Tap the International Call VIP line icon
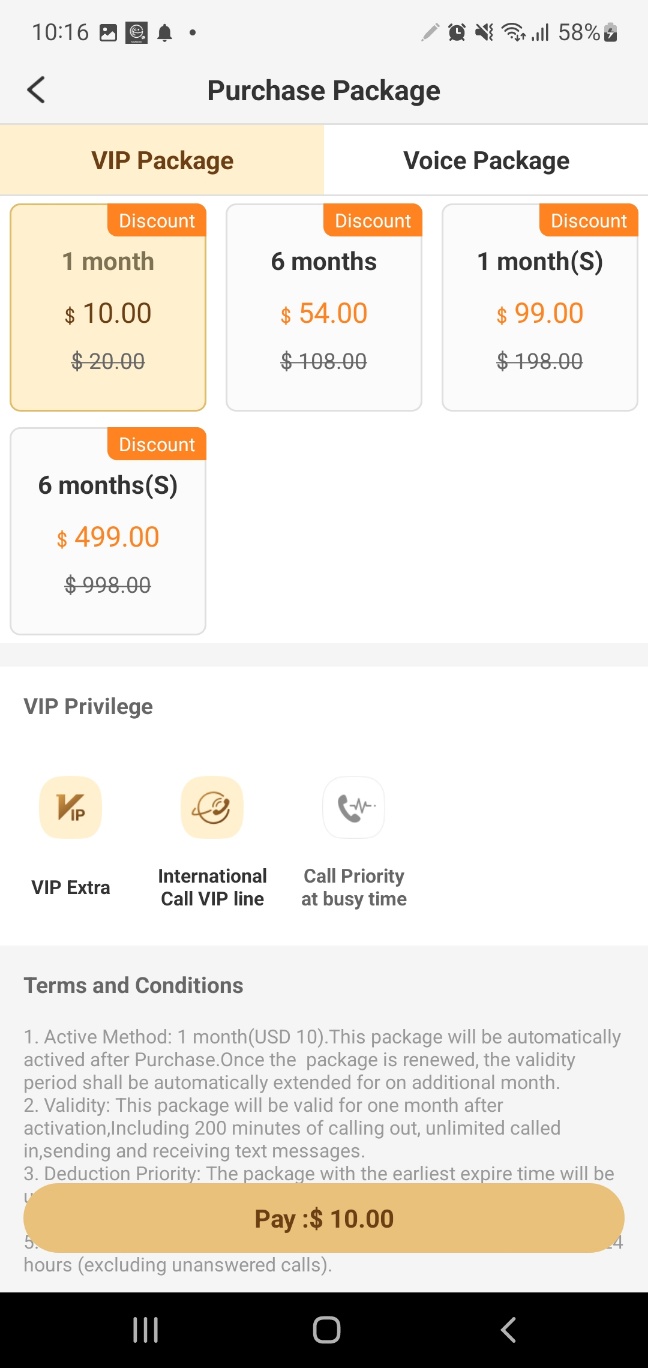This screenshot has height=1368, width=648. point(212,807)
